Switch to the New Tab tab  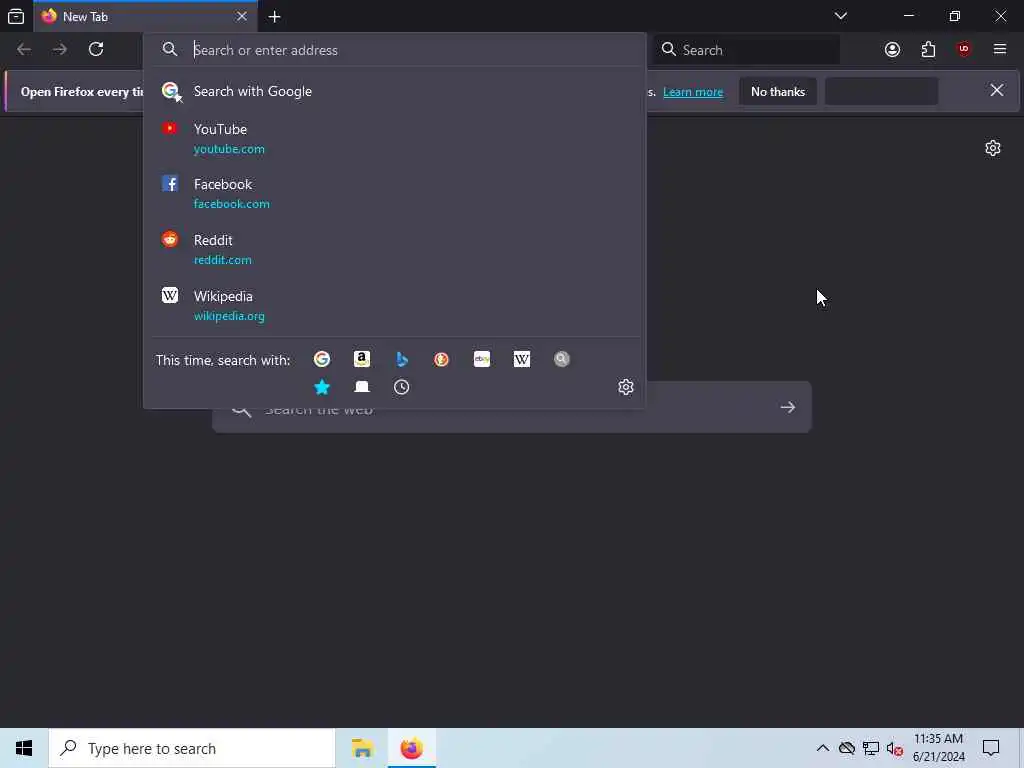pyautogui.click(x=145, y=16)
